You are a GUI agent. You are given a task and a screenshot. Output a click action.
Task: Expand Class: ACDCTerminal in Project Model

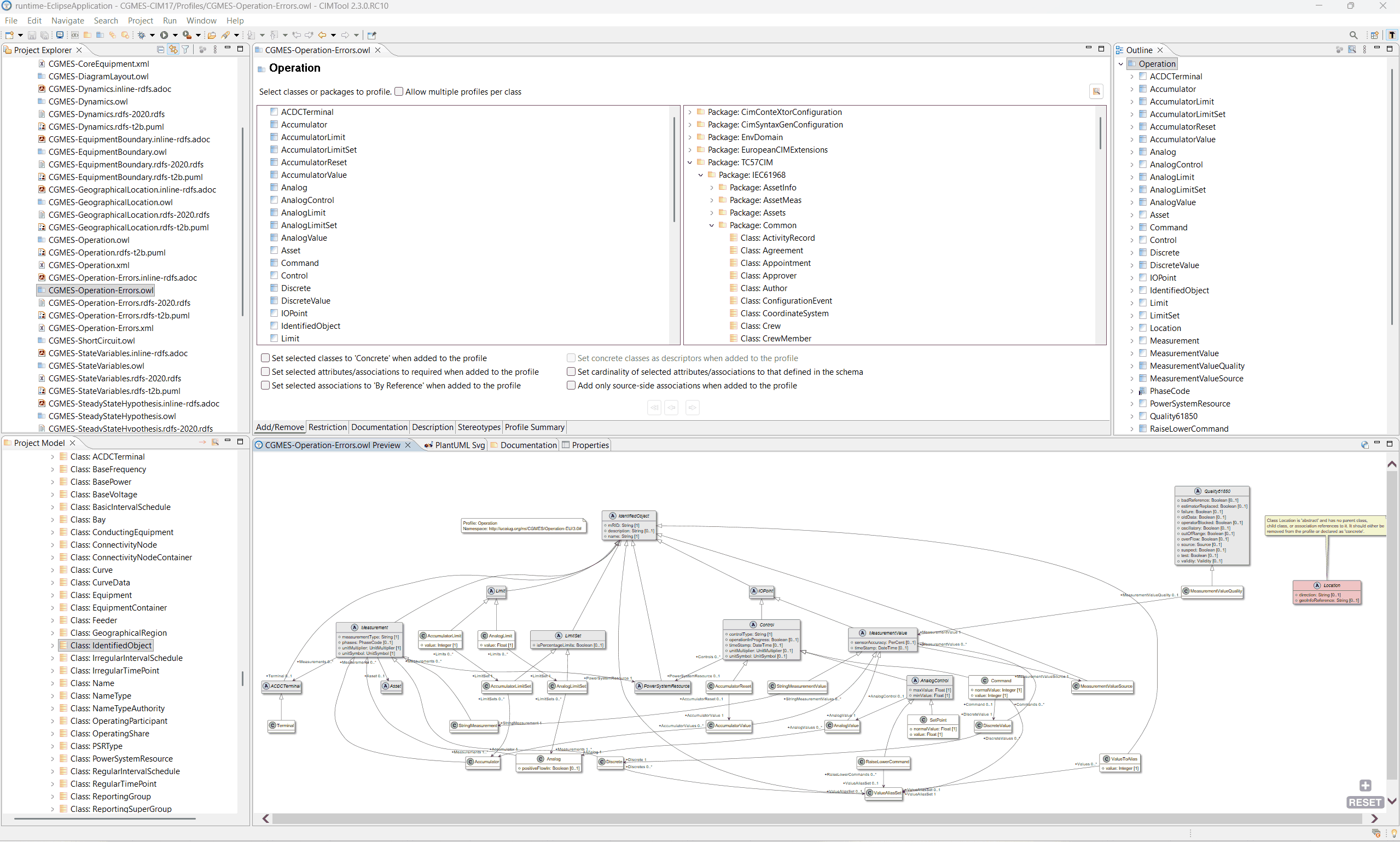point(52,457)
